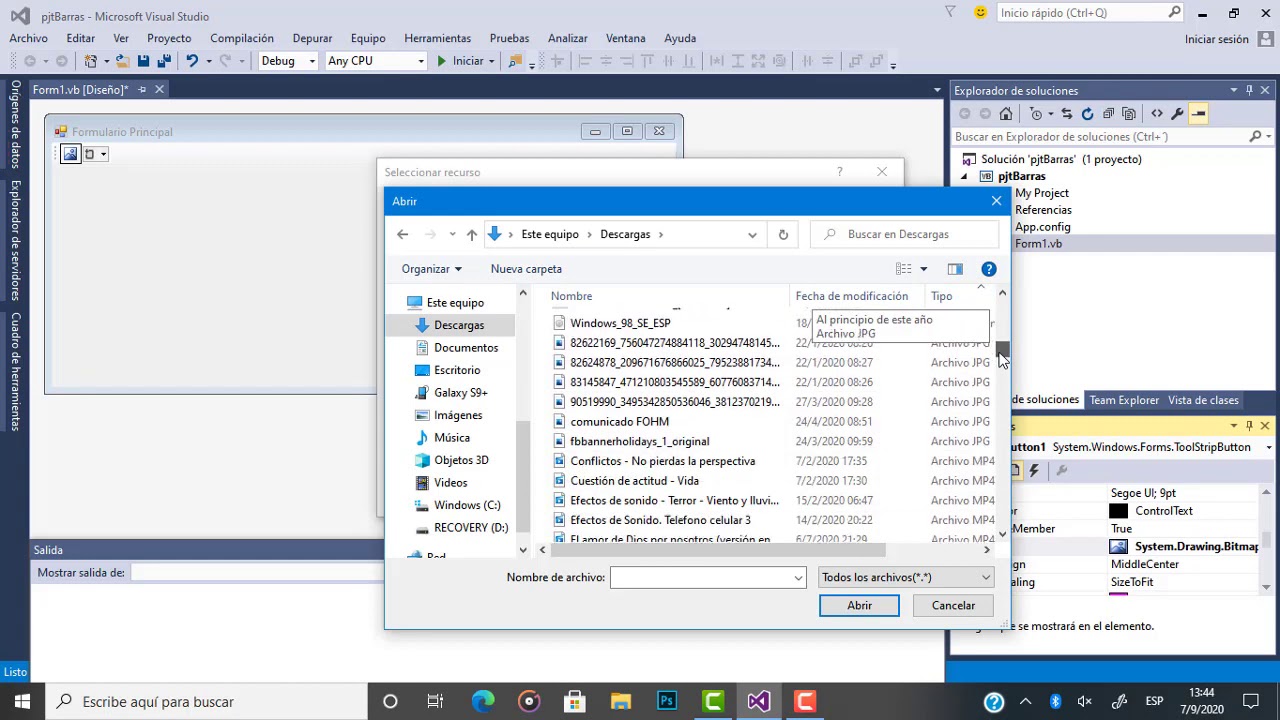
Task: Click Iniciar to start debugging
Action: (x=459, y=61)
